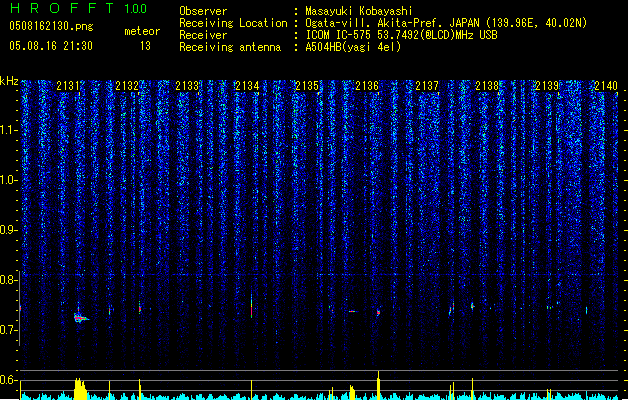Screen dimensions: 629x400
Task: Select the Ogata-vill. Akita-Pref. JAPAN location text
Action: pos(446,23)
